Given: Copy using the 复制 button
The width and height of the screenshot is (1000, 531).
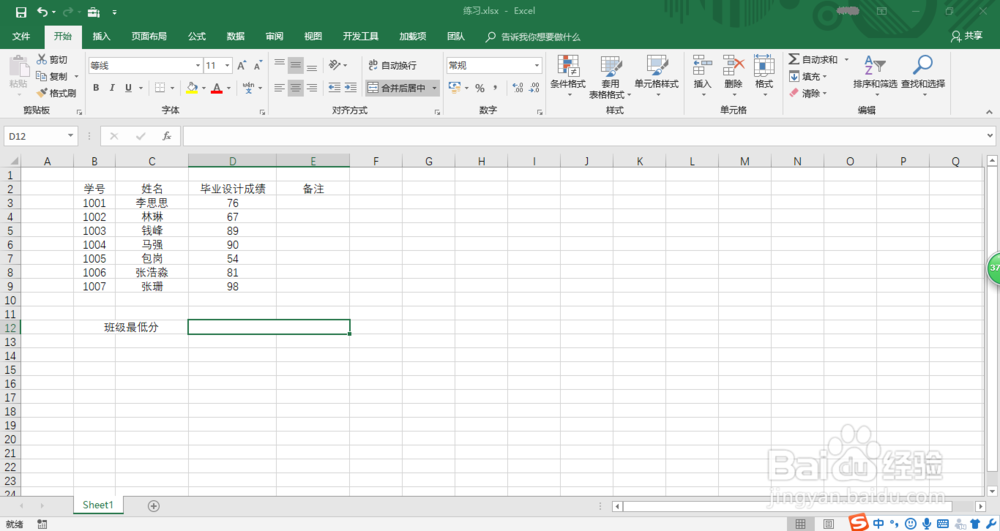Looking at the screenshot, I should (52, 76).
